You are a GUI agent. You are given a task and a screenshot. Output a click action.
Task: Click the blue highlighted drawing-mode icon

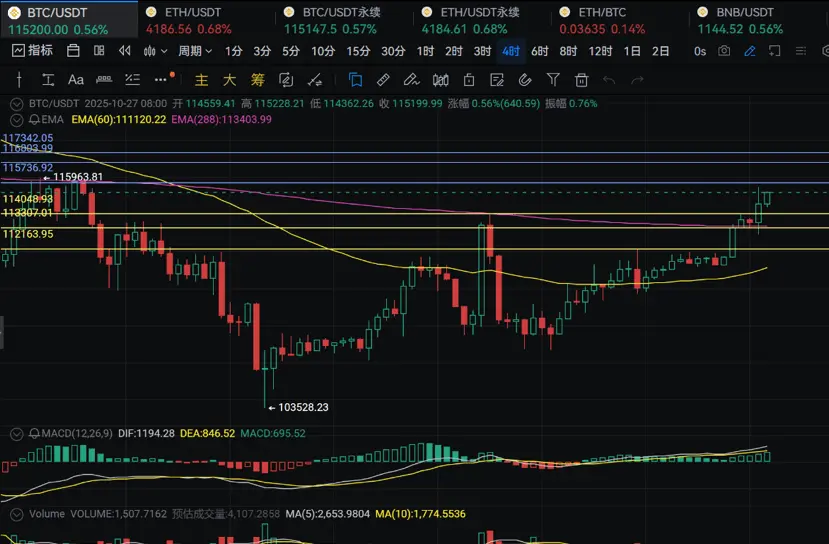click(x=355, y=80)
